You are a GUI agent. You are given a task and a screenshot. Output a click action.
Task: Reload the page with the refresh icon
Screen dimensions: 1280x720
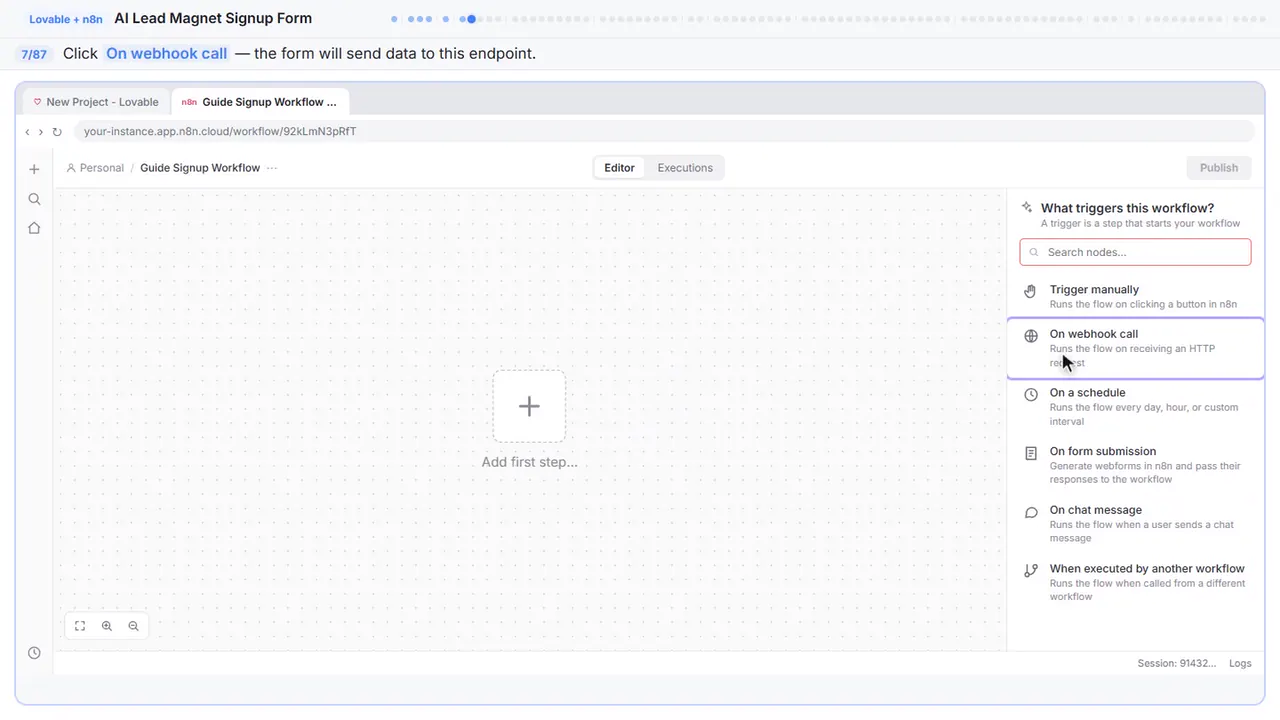(57, 132)
